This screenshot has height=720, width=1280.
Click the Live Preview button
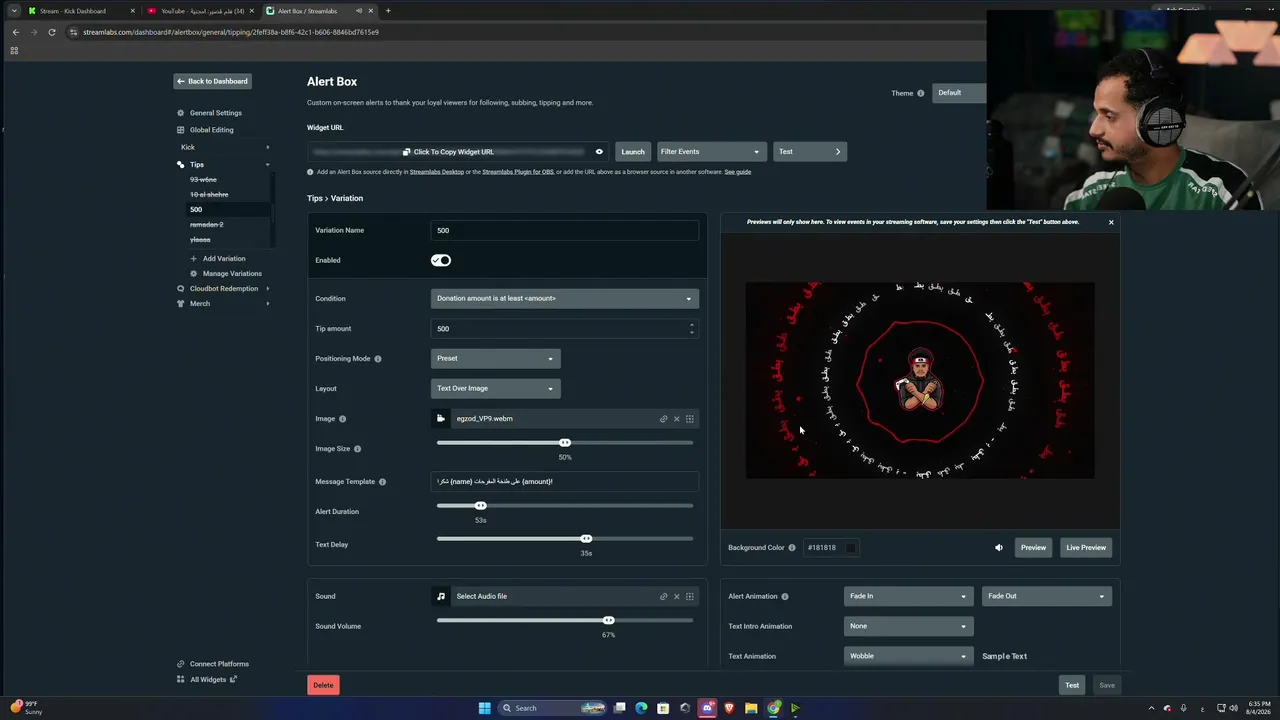(x=1086, y=548)
